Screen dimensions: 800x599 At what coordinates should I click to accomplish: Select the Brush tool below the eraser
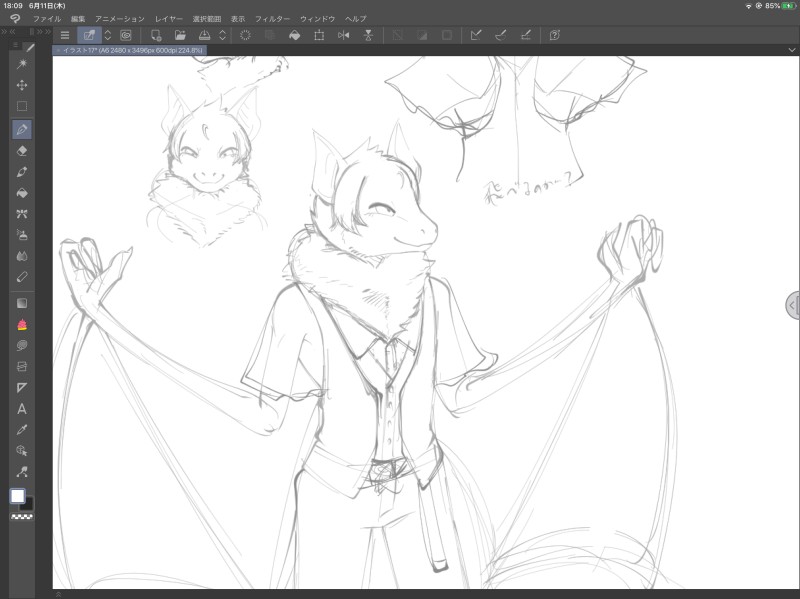(x=22, y=172)
